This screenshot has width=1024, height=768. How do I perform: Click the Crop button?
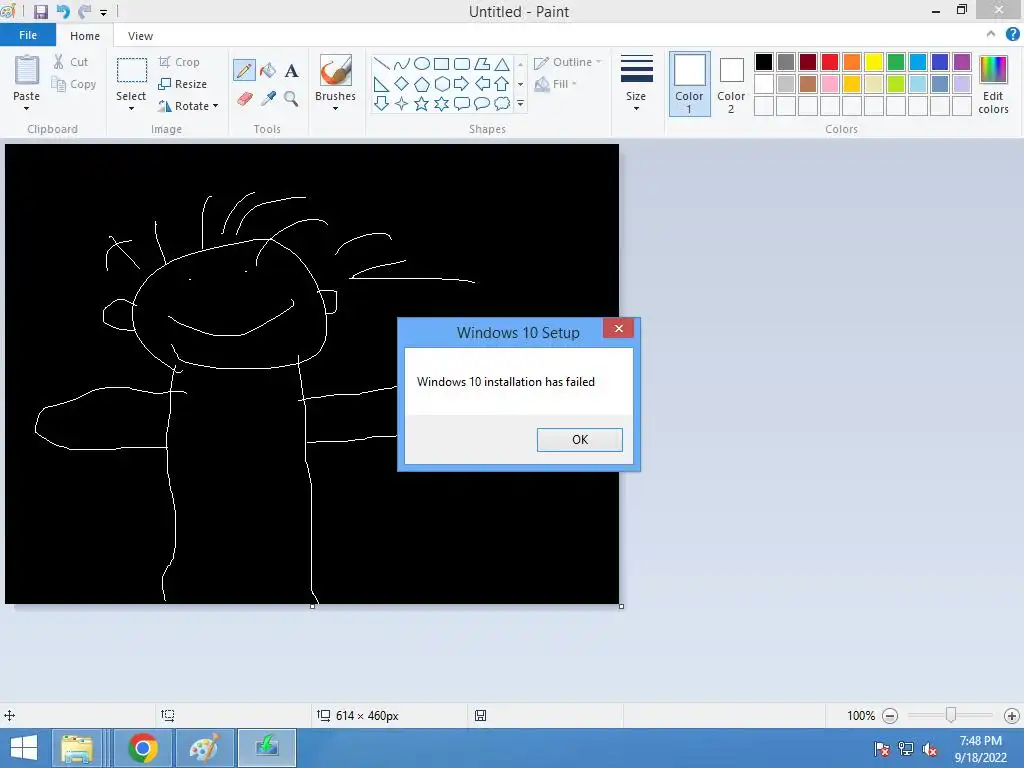tap(180, 62)
